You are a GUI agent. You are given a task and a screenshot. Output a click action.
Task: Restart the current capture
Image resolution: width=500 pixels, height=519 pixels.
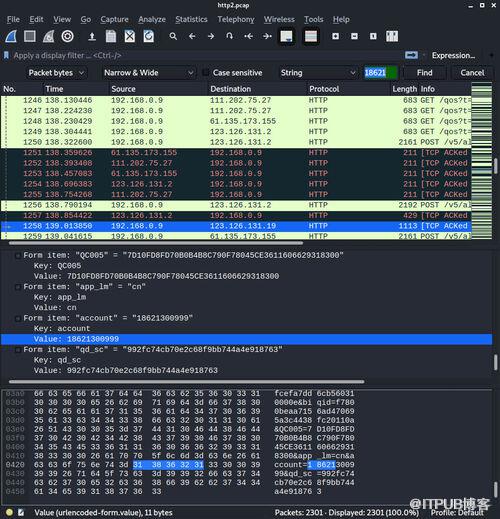click(x=49, y=36)
